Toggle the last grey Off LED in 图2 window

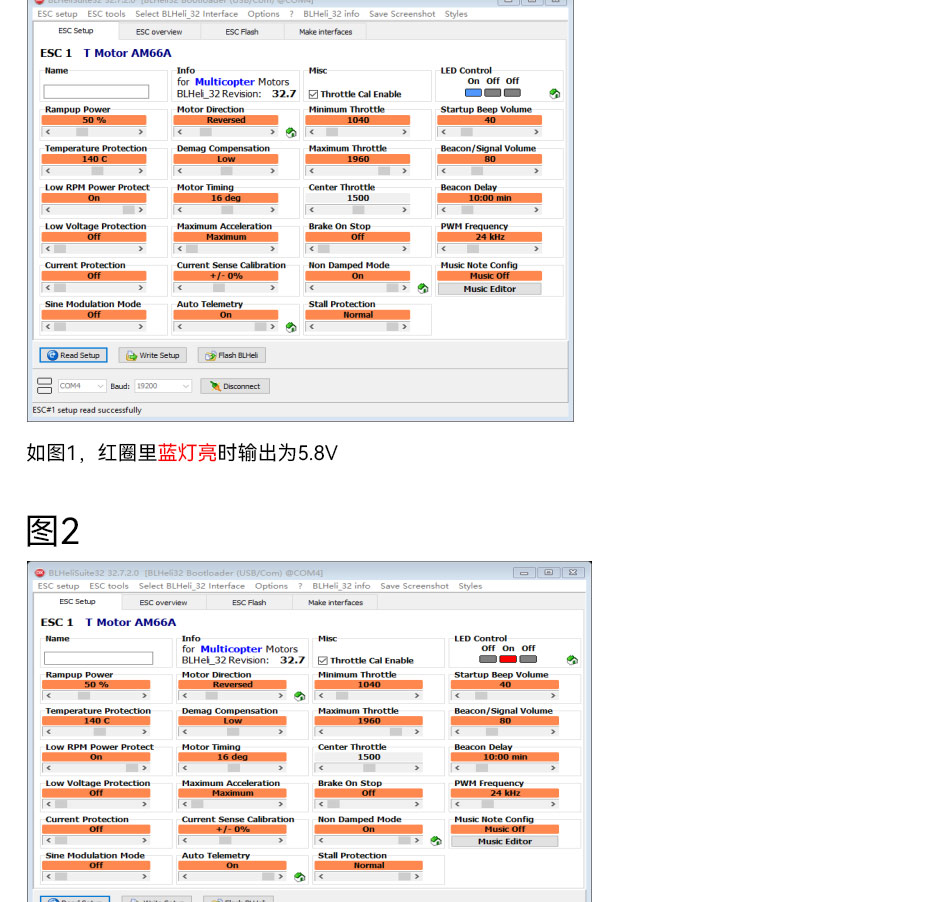[528, 659]
